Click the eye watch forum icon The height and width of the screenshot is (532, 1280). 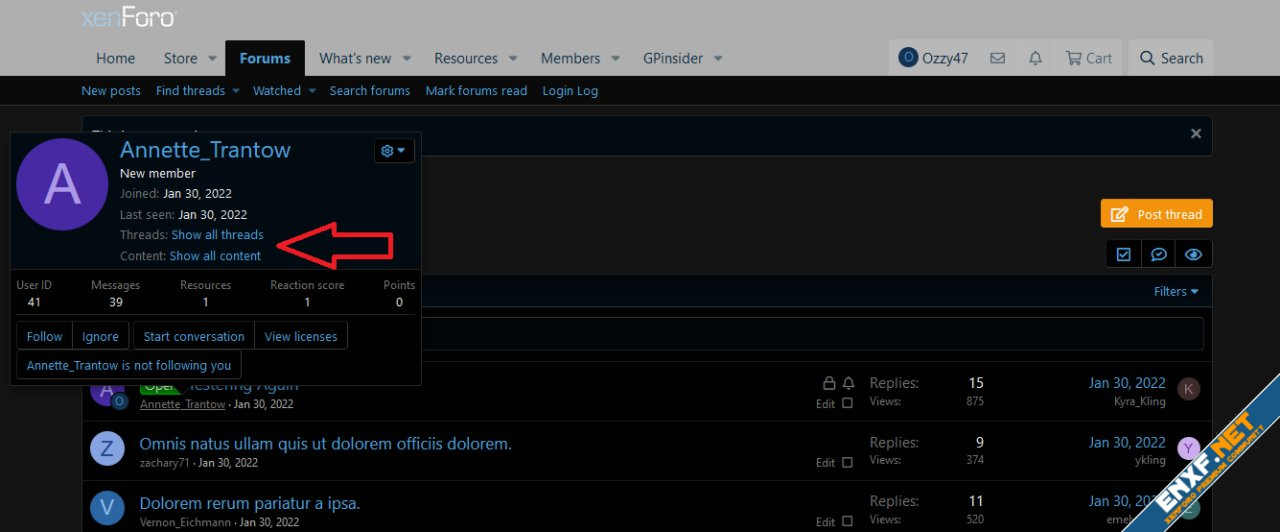pyautogui.click(x=1193, y=254)
